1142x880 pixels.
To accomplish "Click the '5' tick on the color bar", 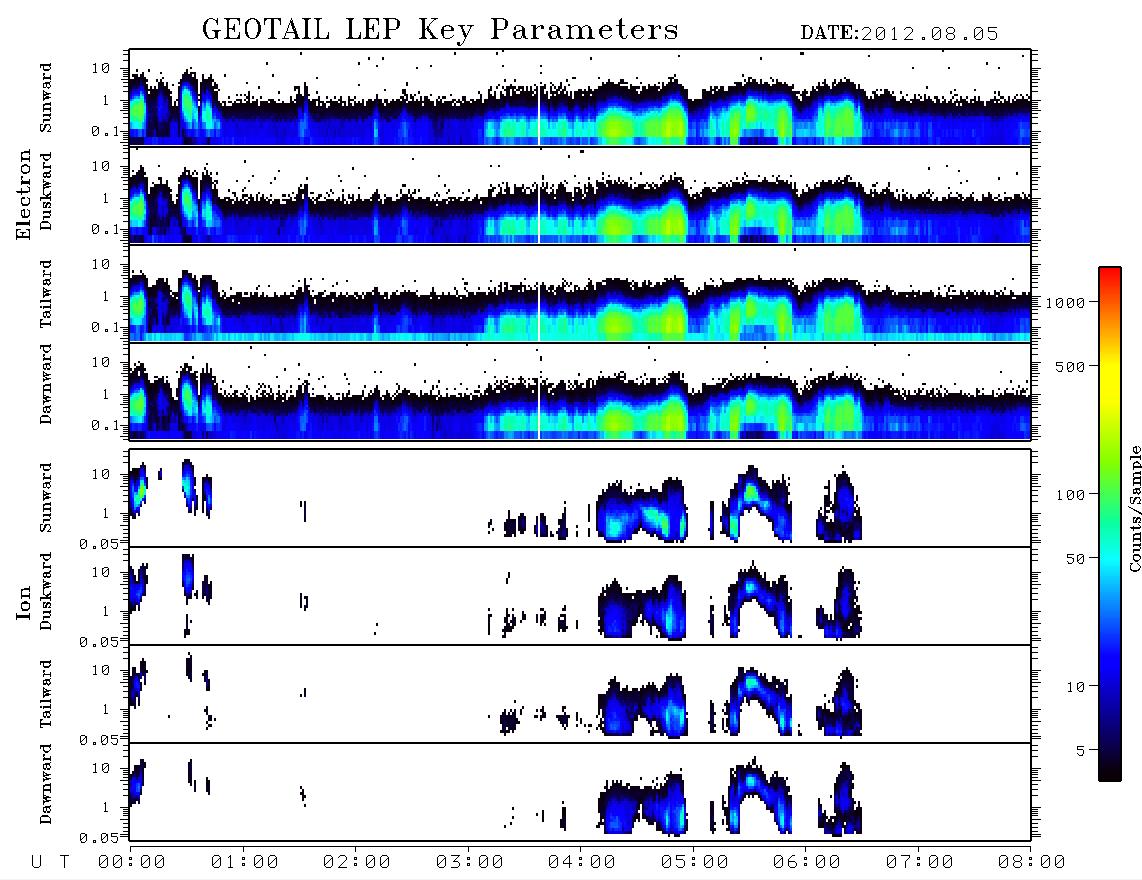I will click(x=1081, y=751).
